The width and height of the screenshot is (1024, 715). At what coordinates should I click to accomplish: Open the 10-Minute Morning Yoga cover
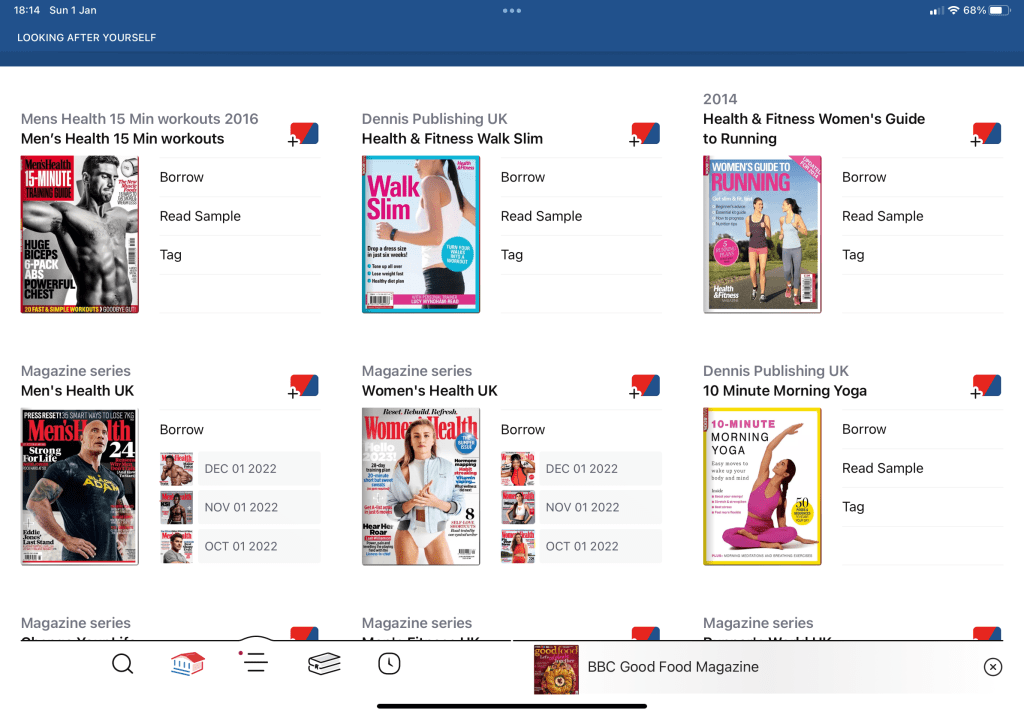tap(762, 486)
